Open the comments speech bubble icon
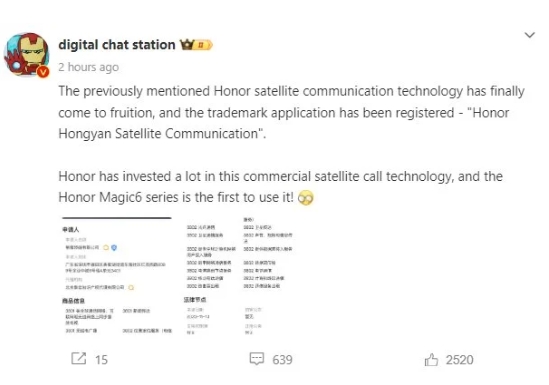The width and height of the screenshot is (549, 385). pos(257,359)
